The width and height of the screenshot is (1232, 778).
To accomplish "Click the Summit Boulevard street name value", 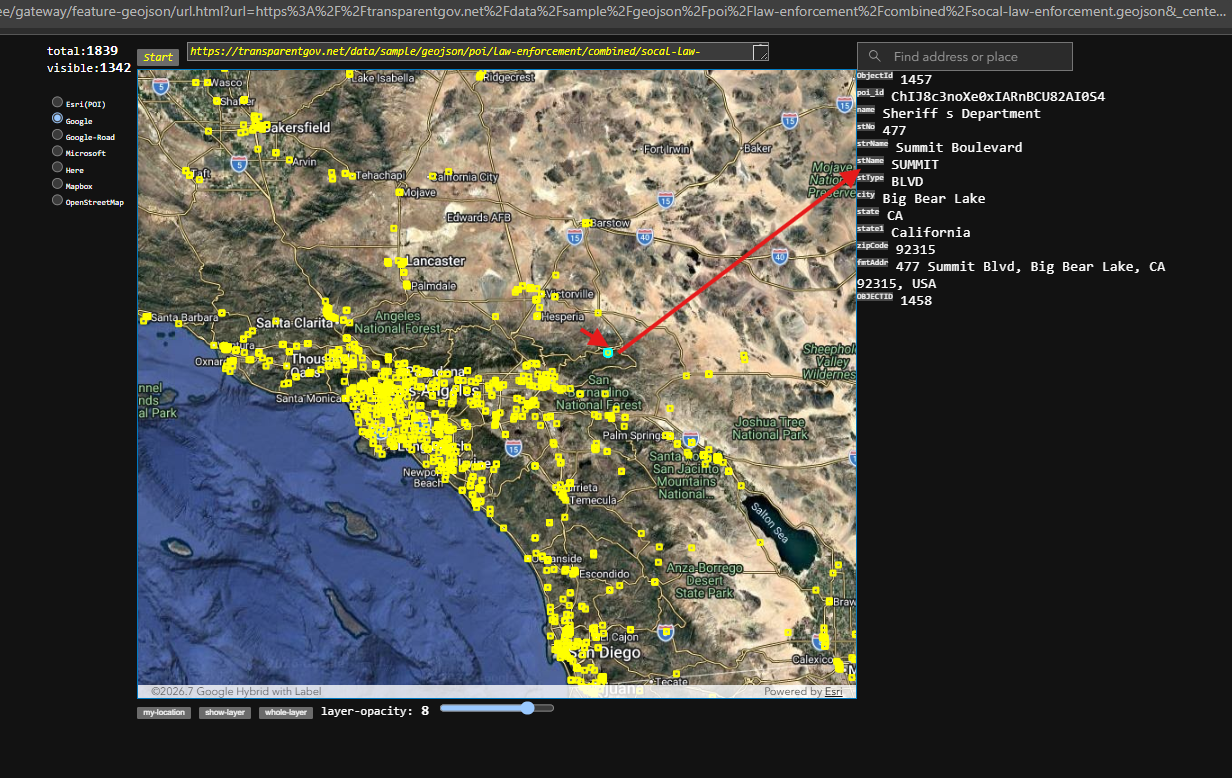I will click(959, 147).
